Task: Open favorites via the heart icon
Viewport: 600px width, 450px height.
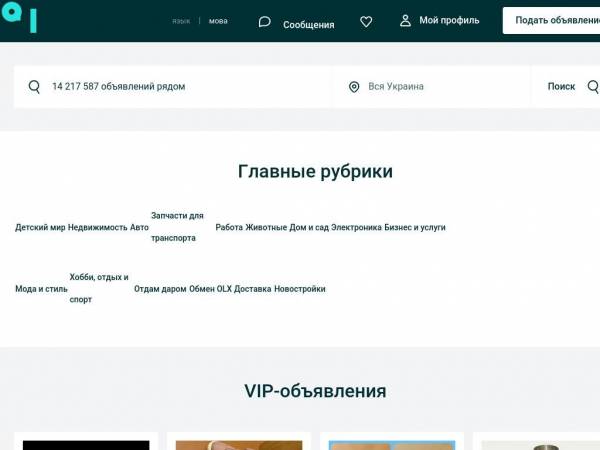Action: tap(366, 21)
